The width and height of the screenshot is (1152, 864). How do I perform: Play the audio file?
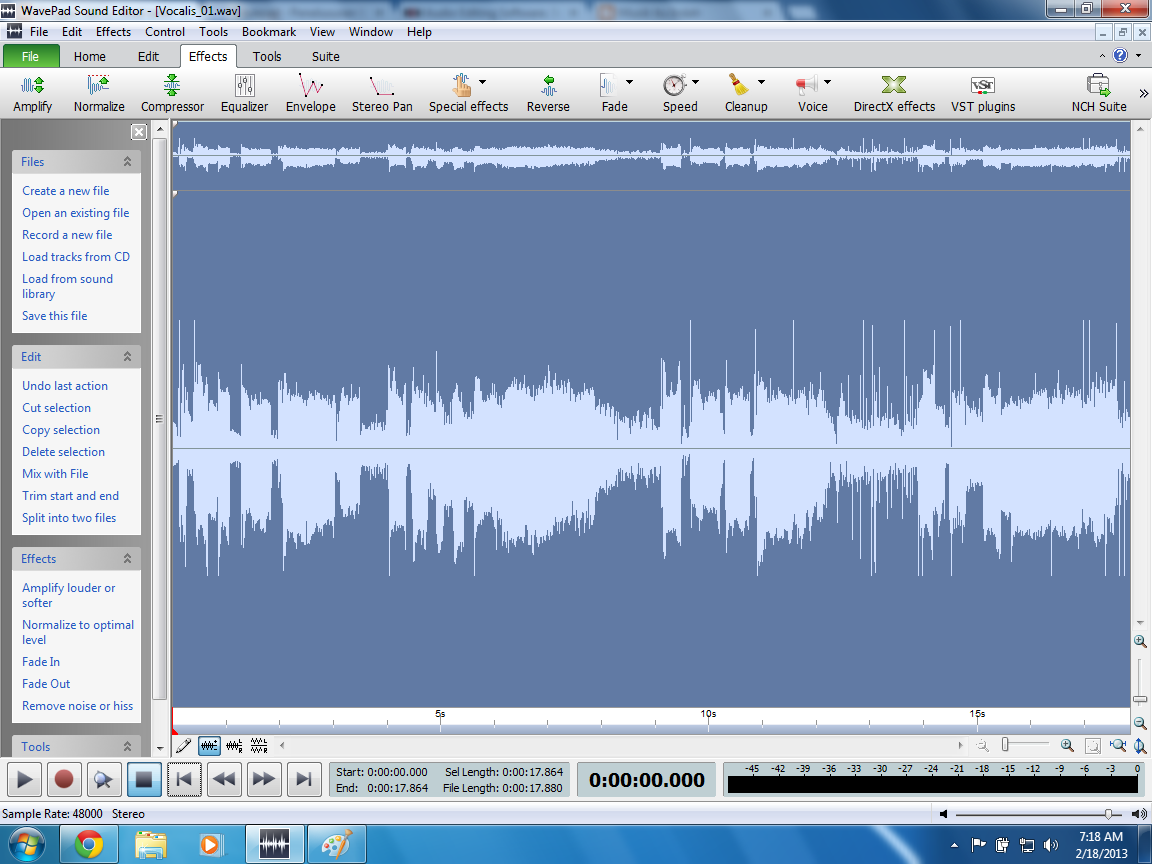24,780
